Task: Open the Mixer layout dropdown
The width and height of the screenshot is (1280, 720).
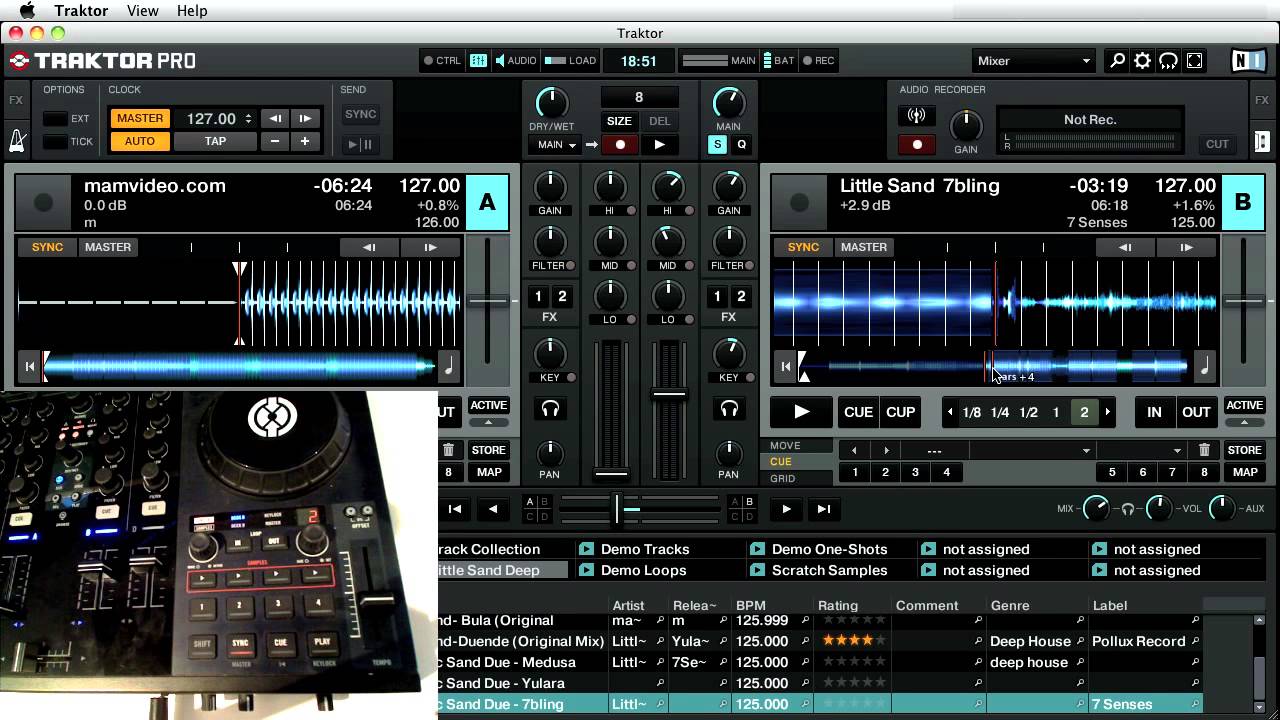Action: point(1034,61)
